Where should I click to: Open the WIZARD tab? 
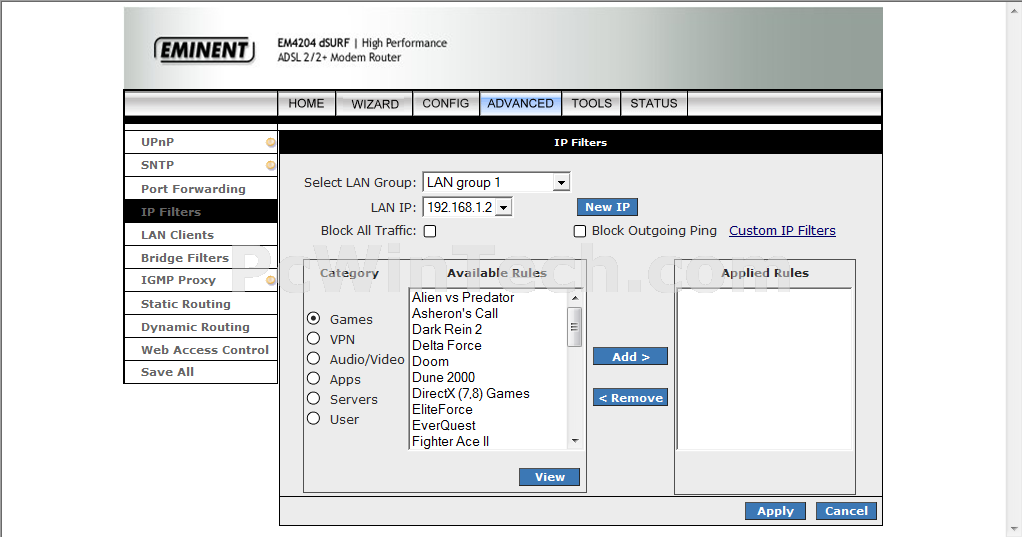375,104
